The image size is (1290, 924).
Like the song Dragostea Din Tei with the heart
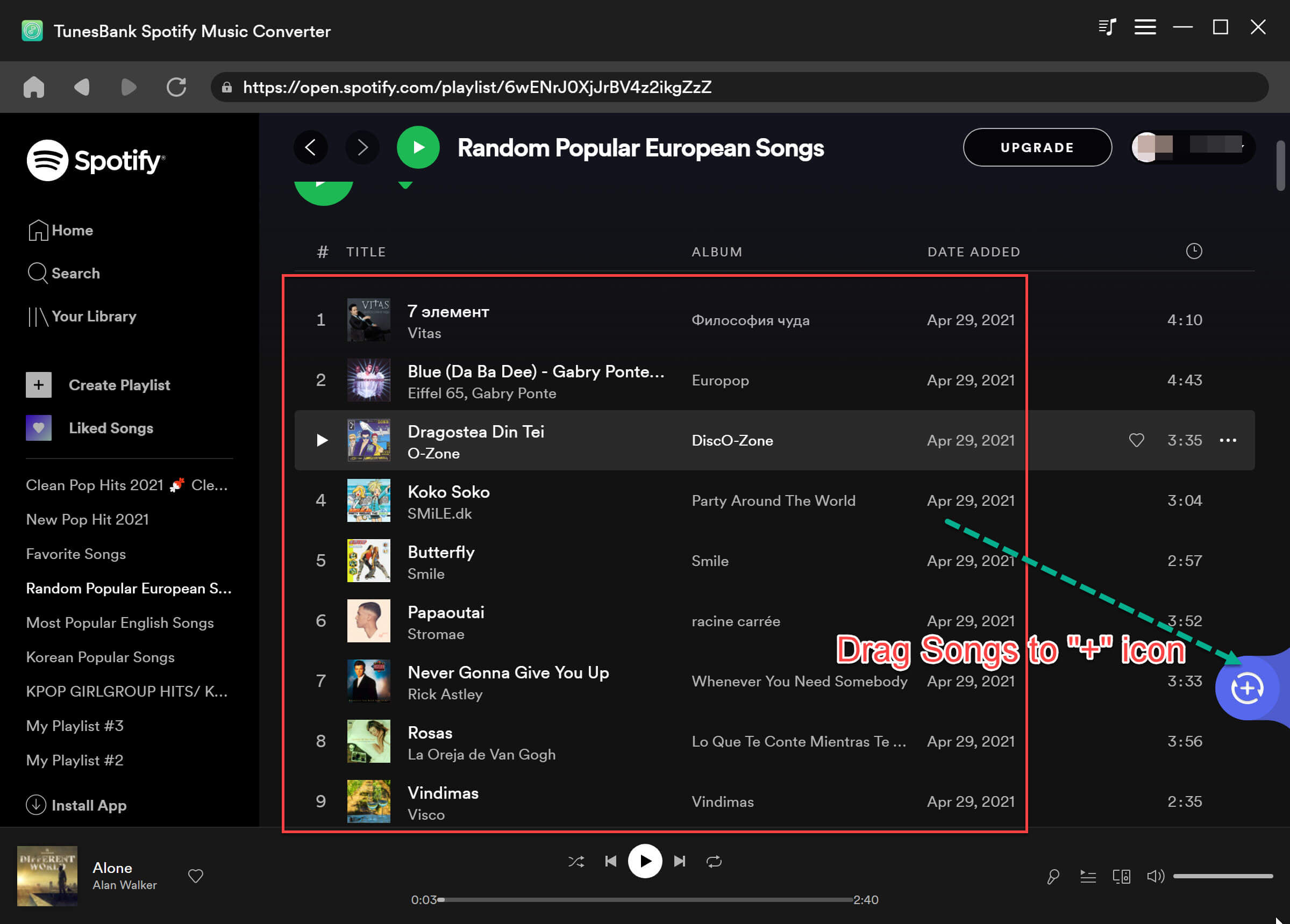(1136, 440)
